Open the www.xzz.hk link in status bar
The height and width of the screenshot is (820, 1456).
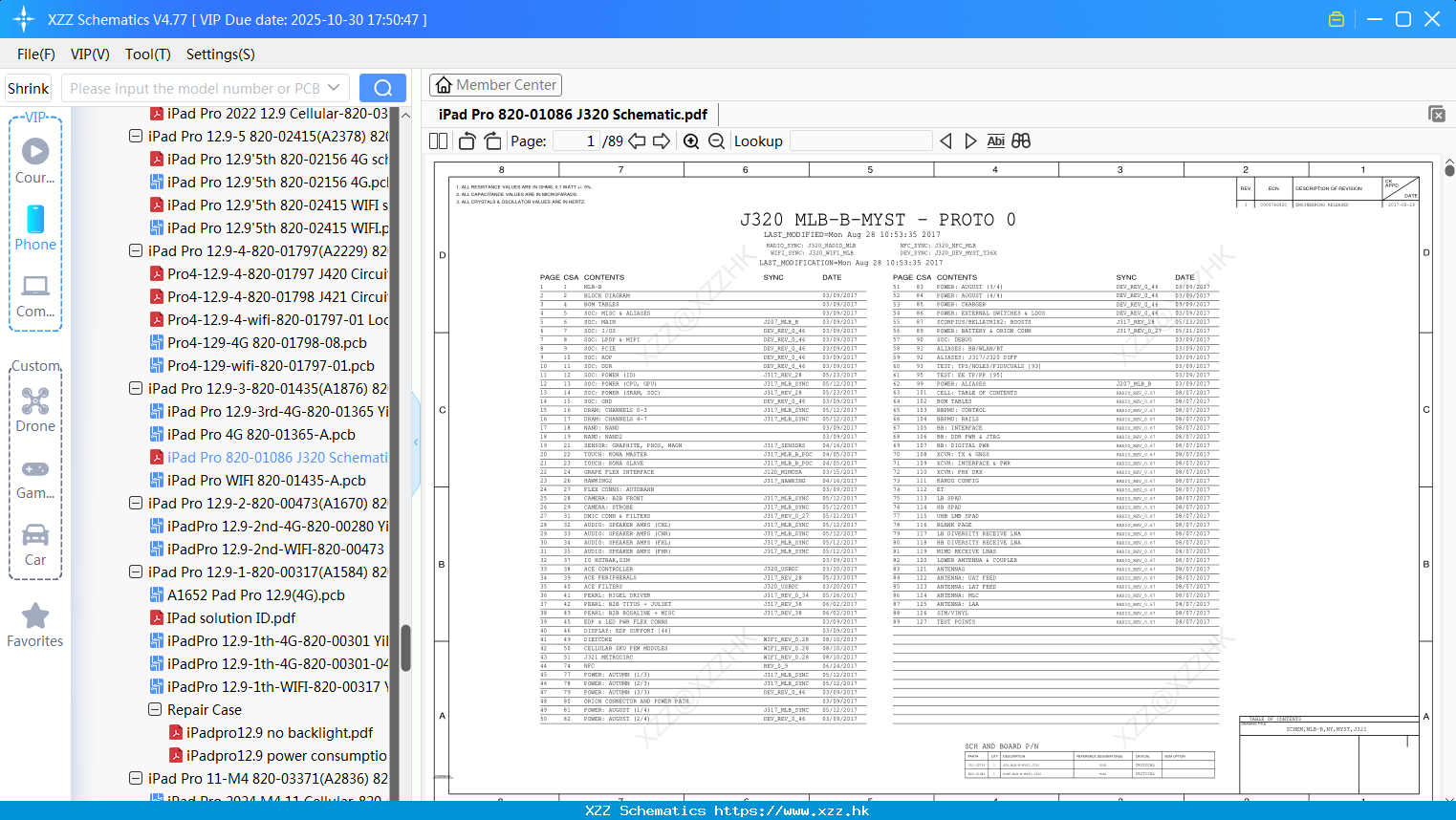tap(792, 810)
